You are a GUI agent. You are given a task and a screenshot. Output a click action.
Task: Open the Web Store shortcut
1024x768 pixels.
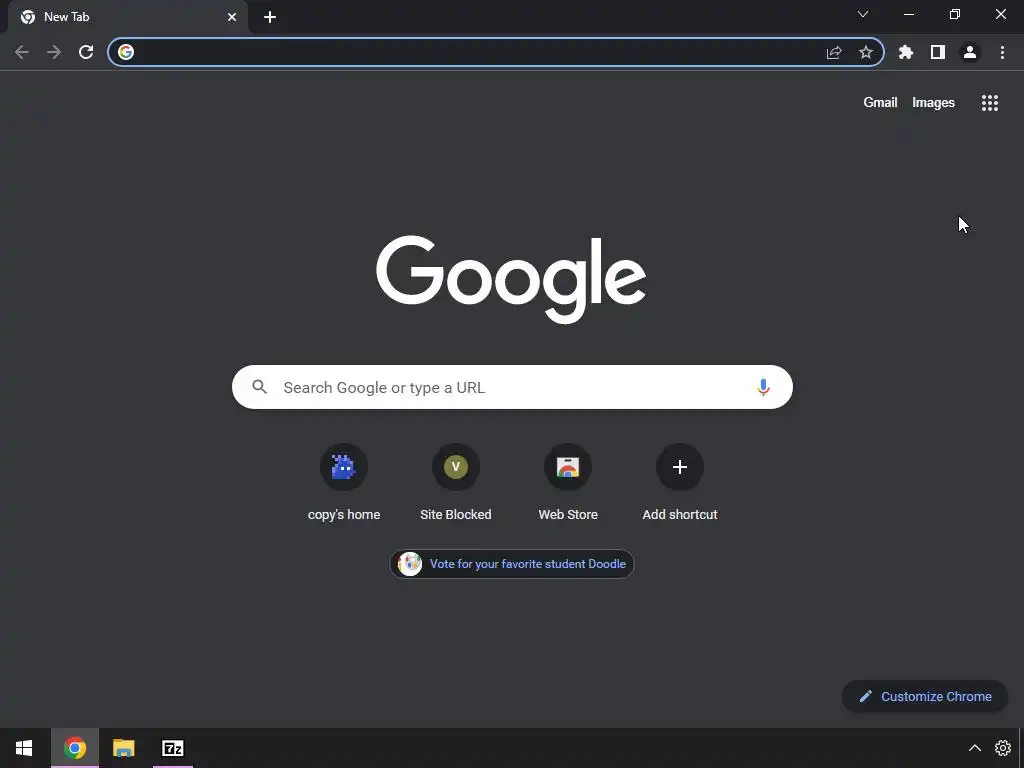568,482
